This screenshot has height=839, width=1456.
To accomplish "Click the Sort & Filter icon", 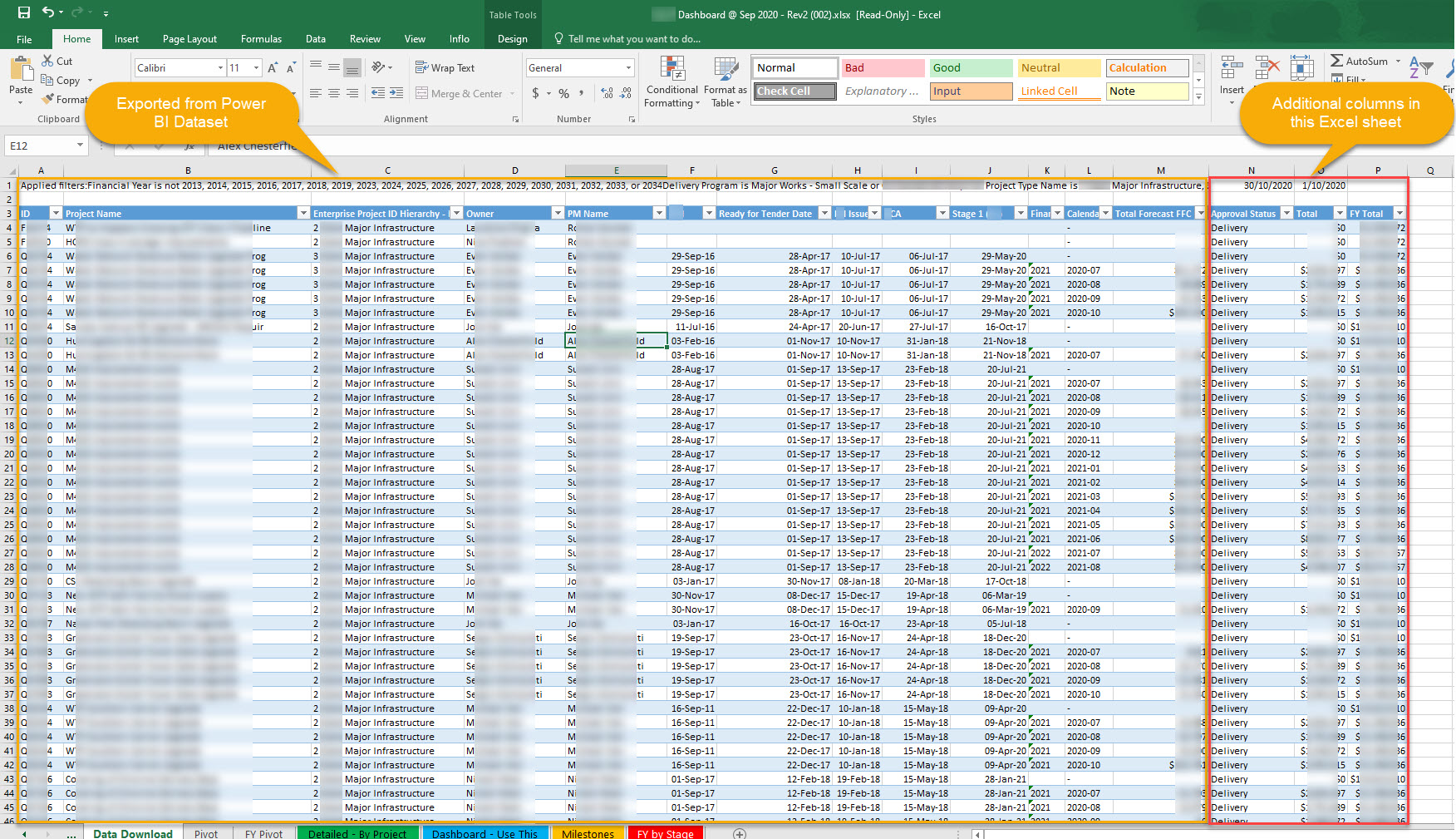I will click(x=1420, y=69).
